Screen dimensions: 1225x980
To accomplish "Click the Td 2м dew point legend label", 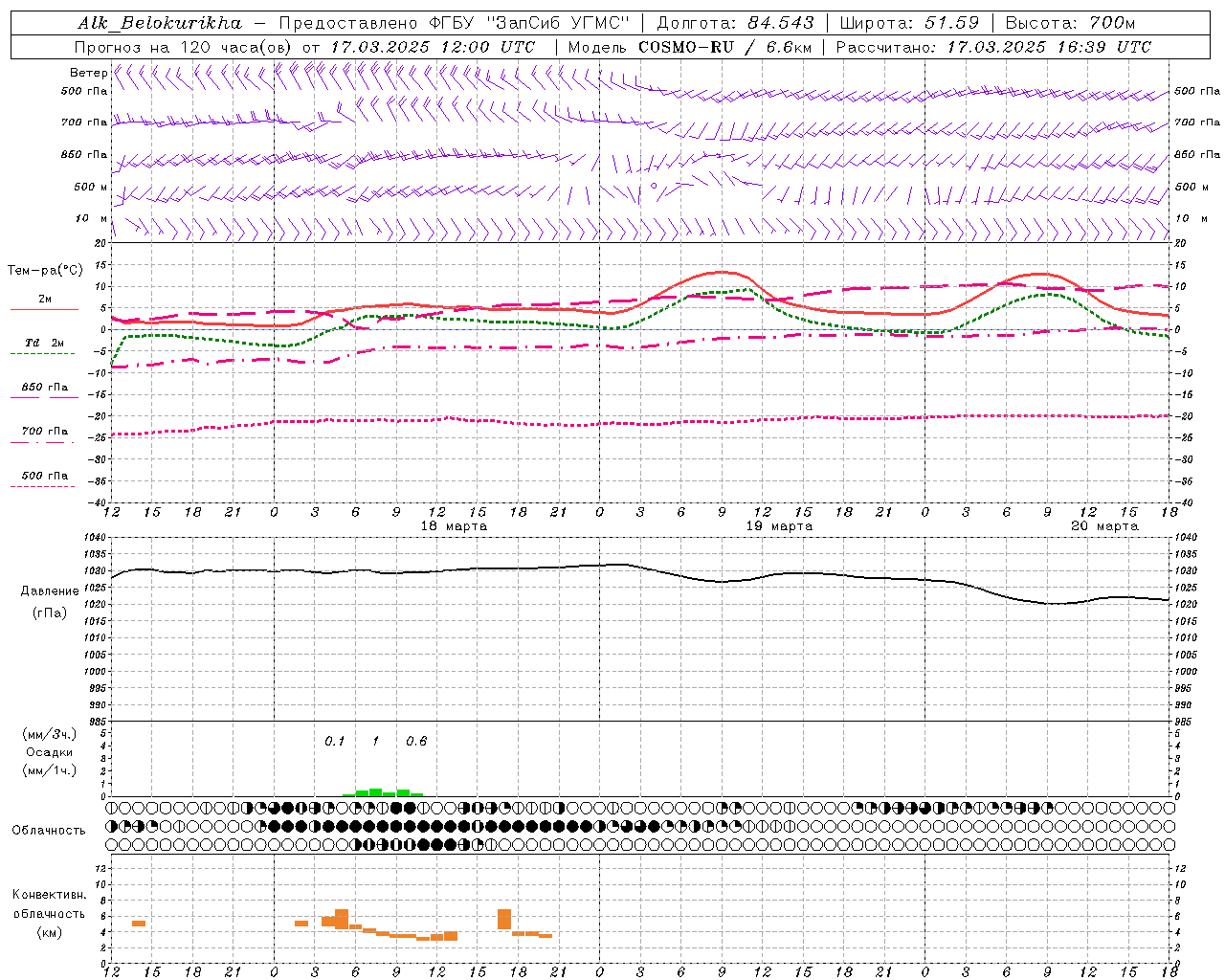I will (45, 343).
